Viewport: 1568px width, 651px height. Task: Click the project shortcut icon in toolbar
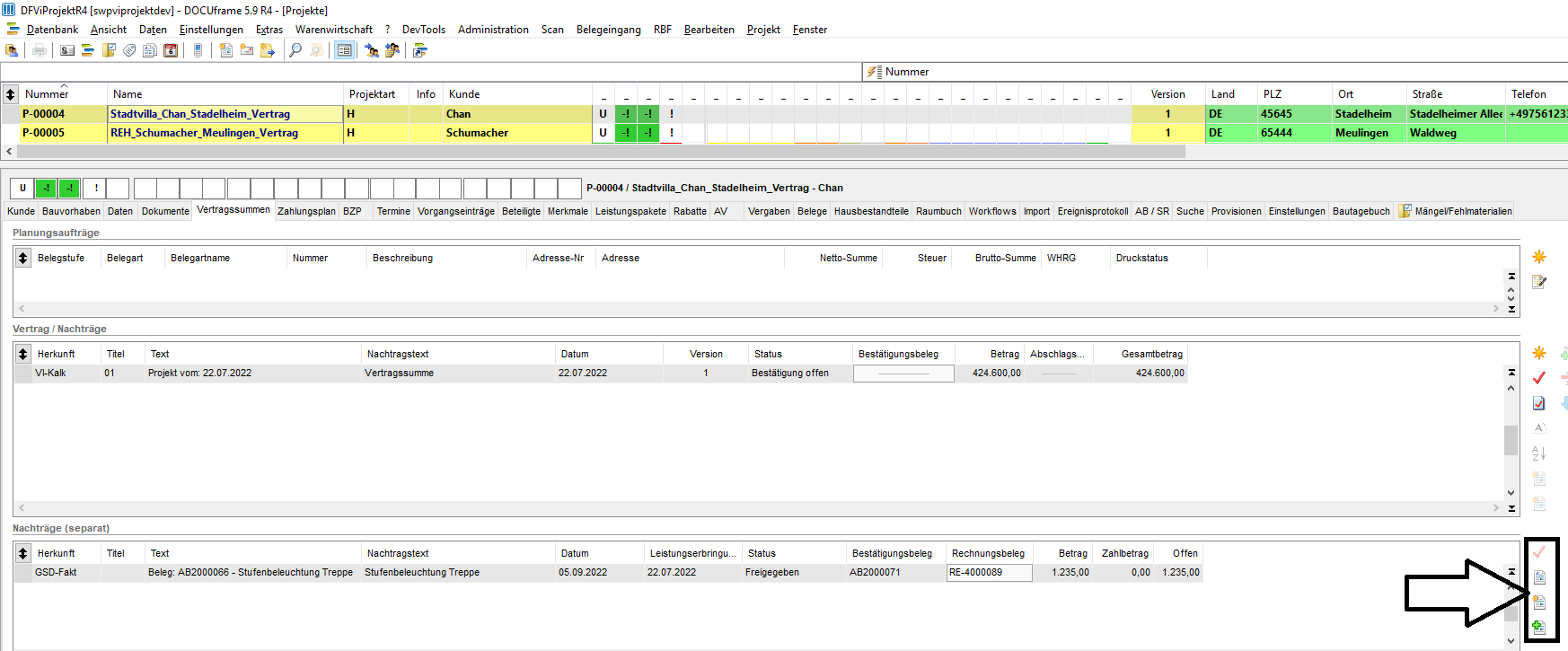pos(419,51)
